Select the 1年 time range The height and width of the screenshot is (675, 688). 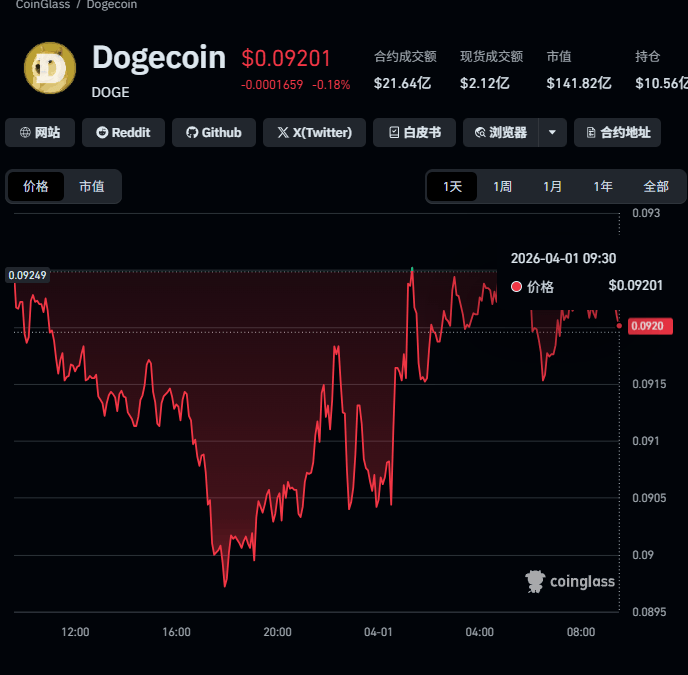[x=603, y=186]
